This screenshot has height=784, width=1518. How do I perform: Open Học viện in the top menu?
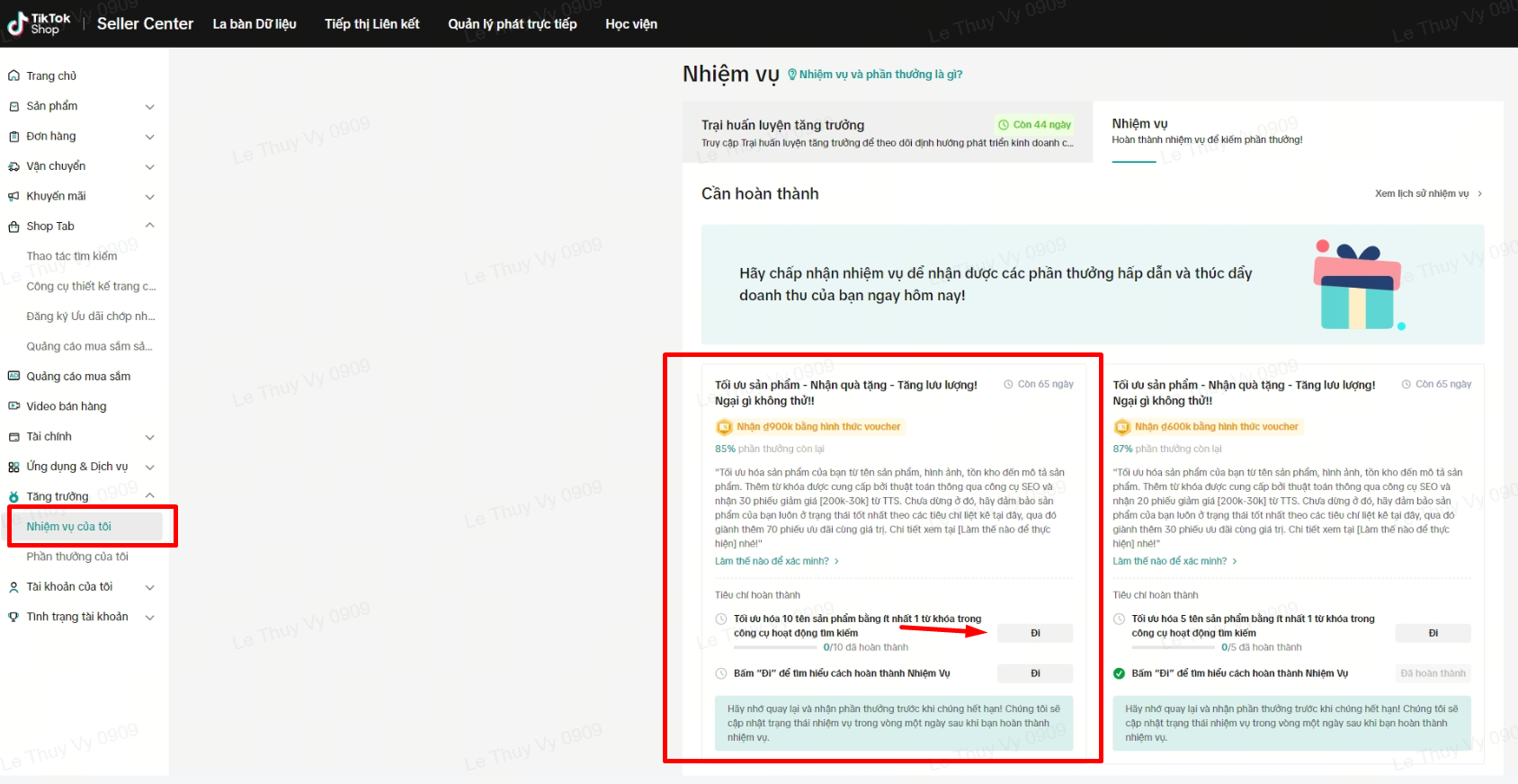(x=631, y=24)
